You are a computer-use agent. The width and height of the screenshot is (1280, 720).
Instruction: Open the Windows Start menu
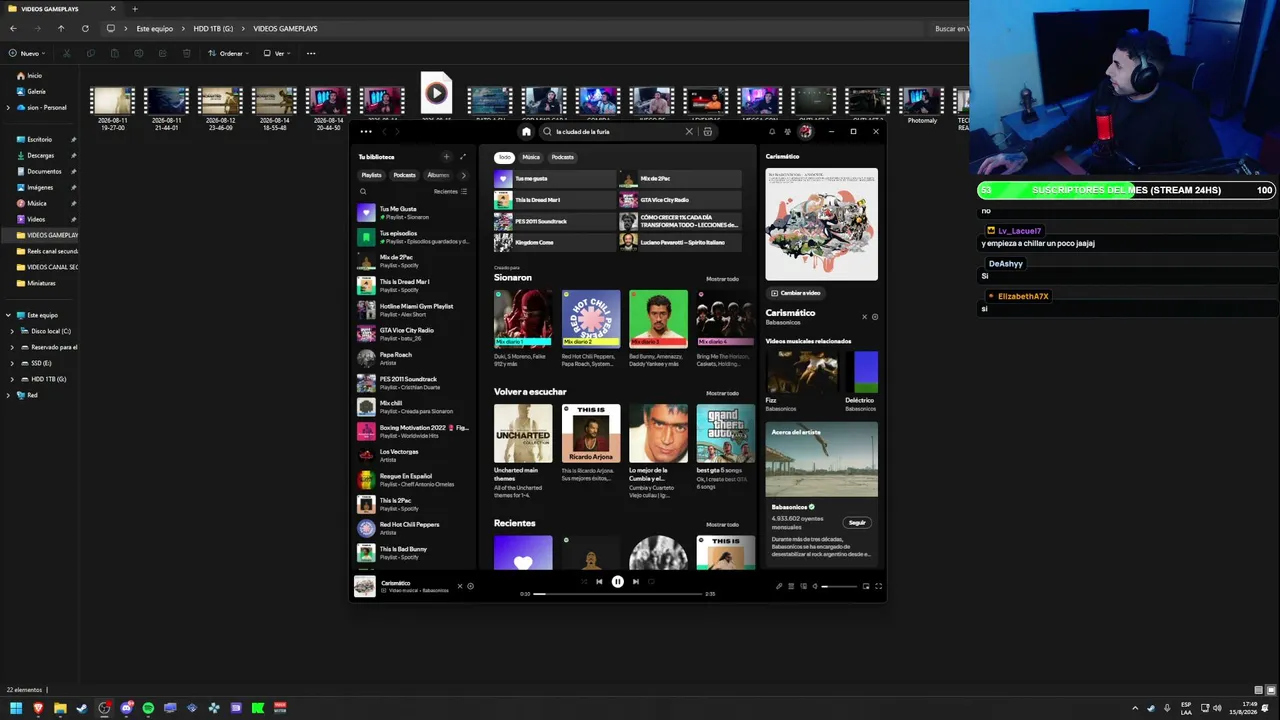coord(16,708)
